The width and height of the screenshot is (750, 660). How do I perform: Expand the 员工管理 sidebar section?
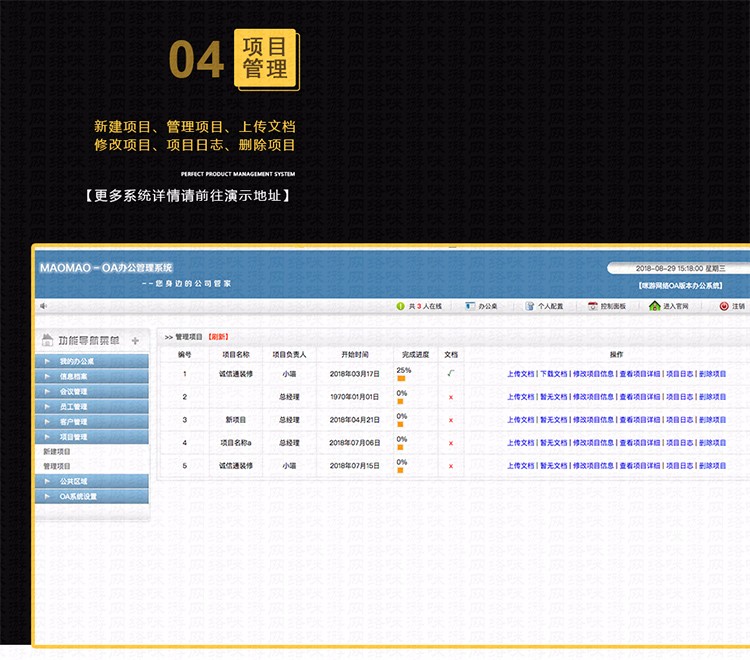(x=92, y=407)
